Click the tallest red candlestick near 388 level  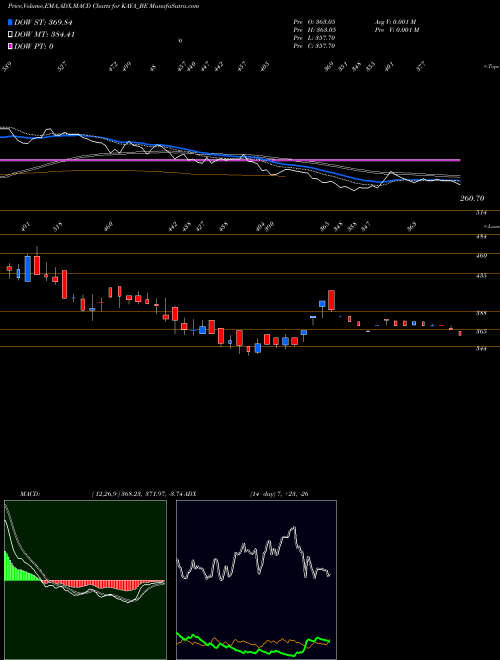332,300
